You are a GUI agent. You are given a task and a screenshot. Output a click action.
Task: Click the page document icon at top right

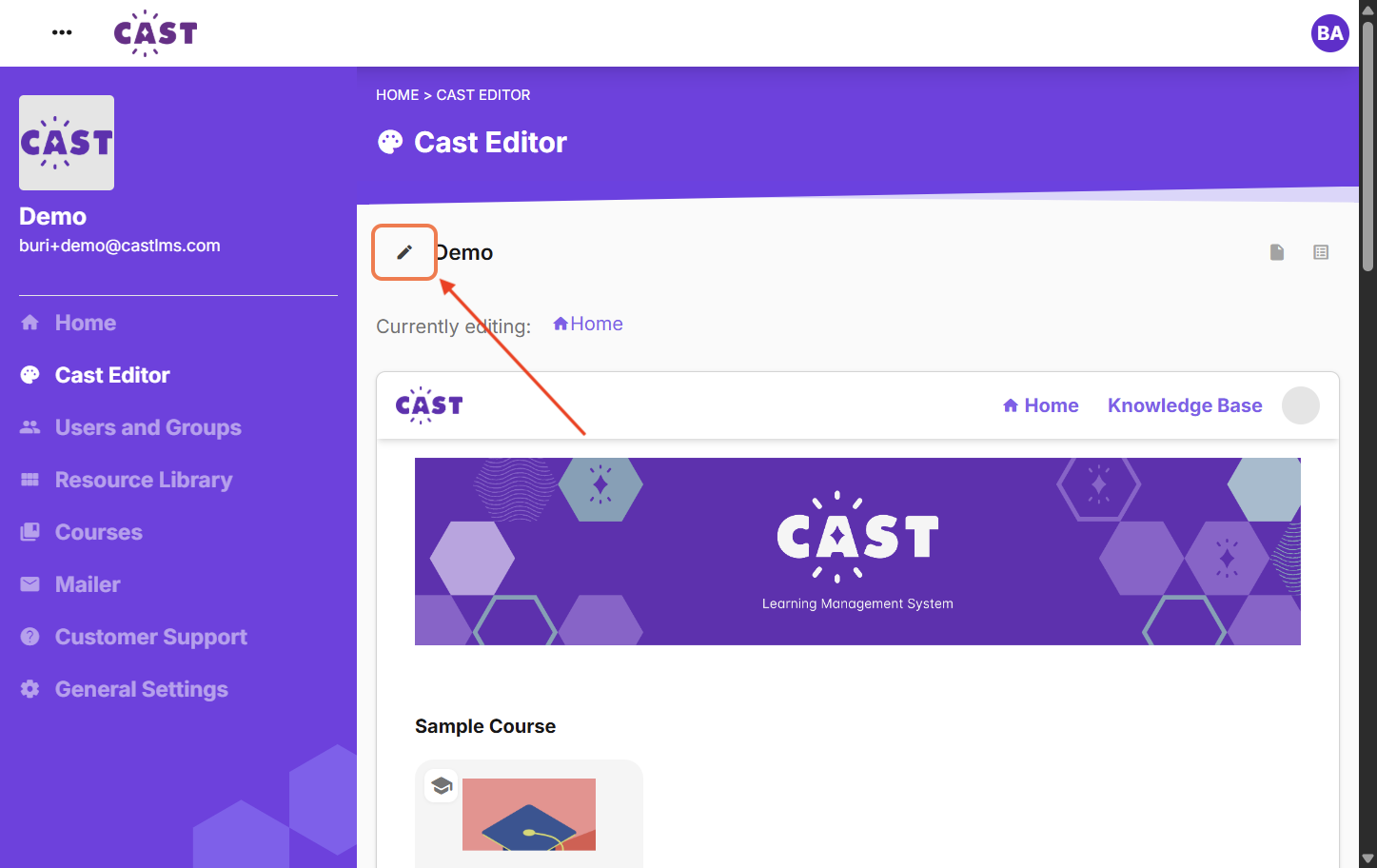(1277, 252)
